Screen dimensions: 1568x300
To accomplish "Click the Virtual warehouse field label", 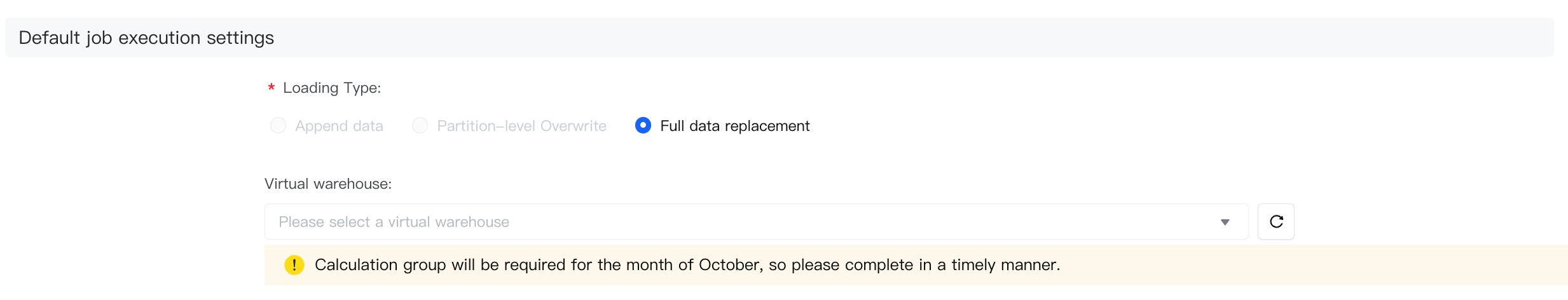I will 328,184.
